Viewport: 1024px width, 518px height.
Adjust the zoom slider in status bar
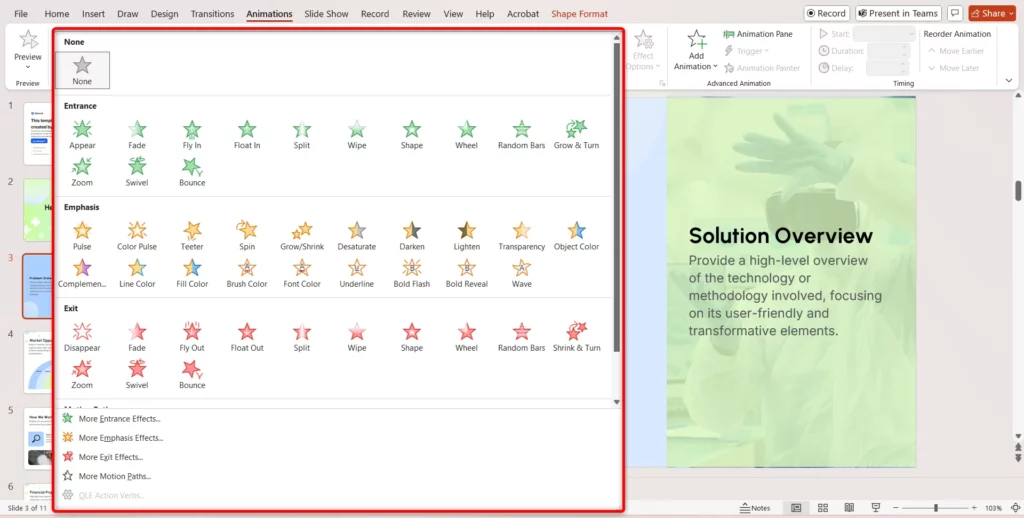(936, 508)
